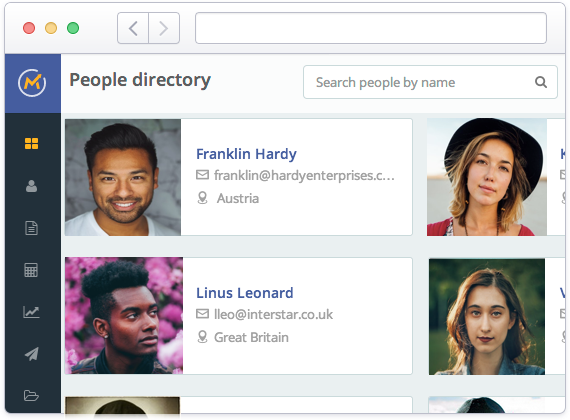Click the browser back arrow

pos(133,28)
